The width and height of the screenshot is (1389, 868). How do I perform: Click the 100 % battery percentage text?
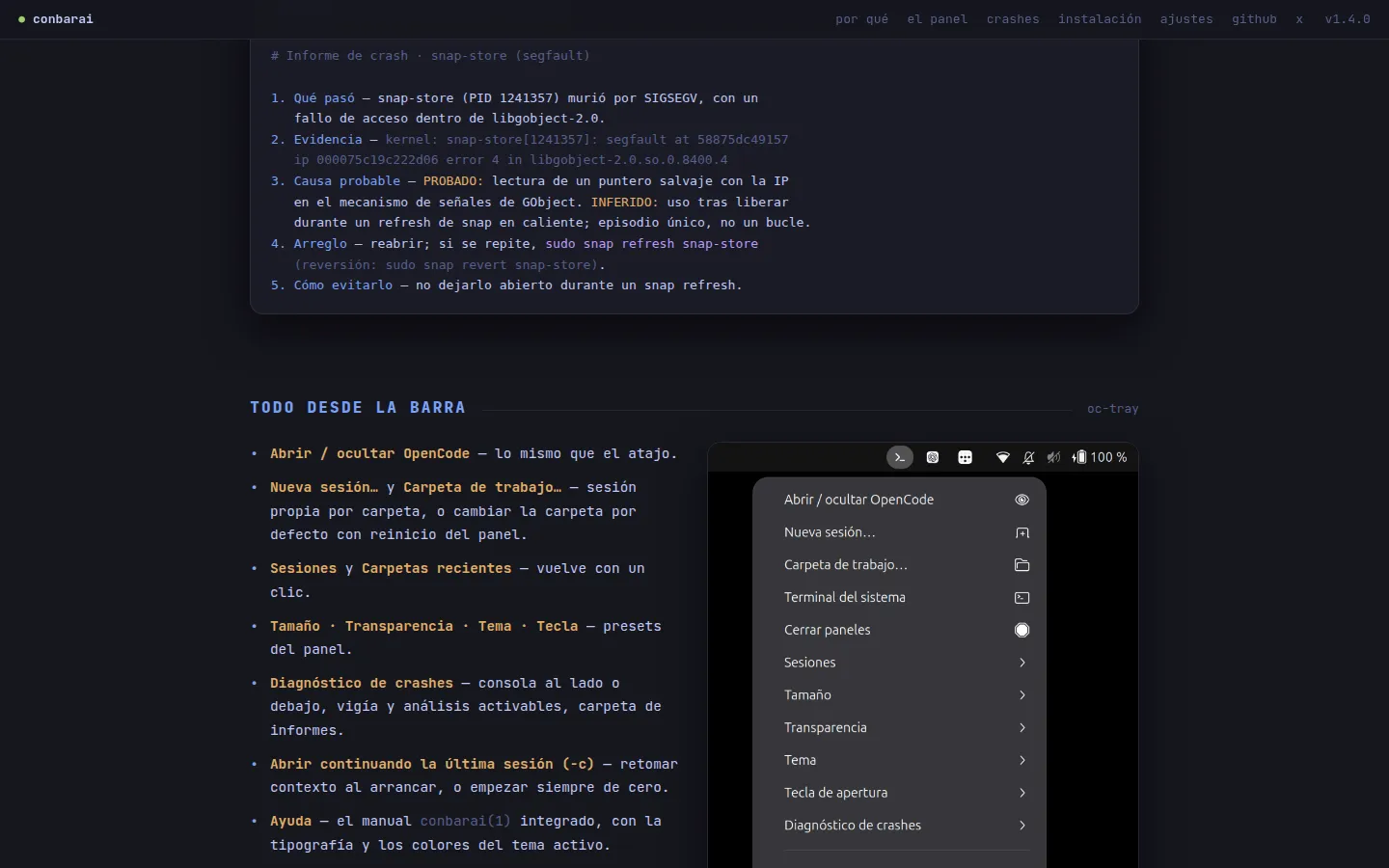coord(1108,457)
